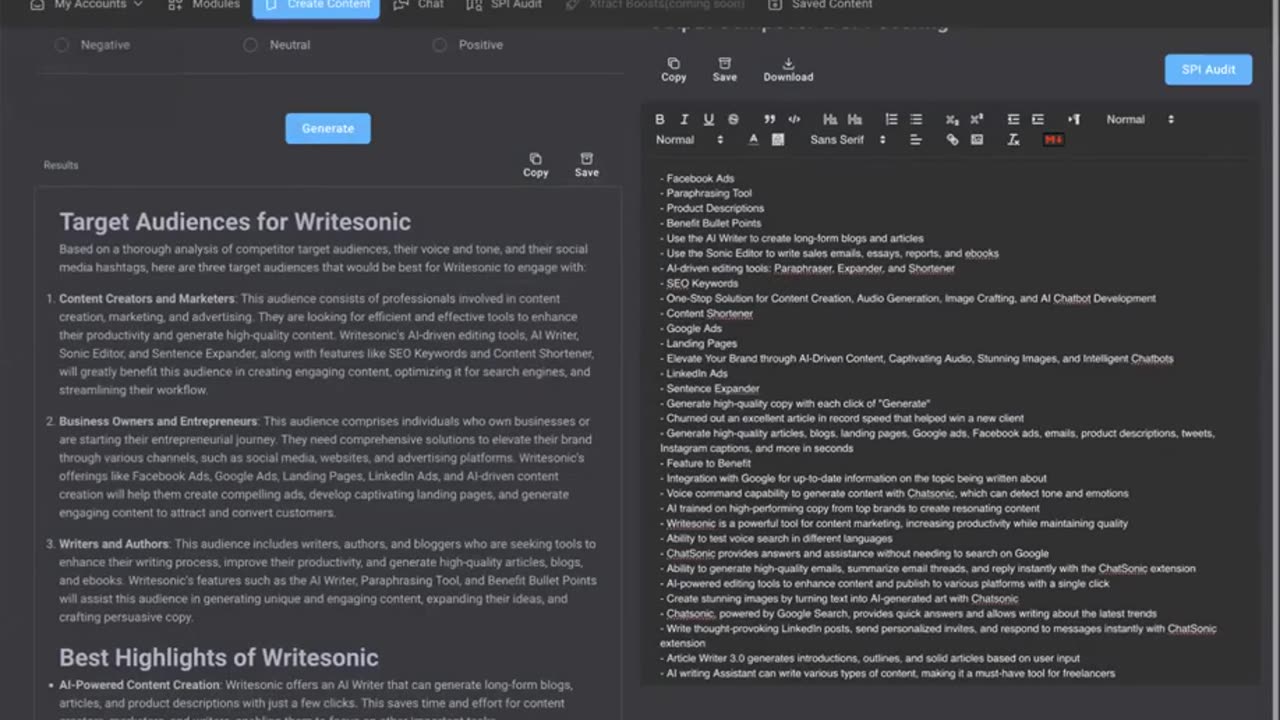1280x720 pixels.
Task: Pick a text background highlight color
Action: tap(778, 140)
